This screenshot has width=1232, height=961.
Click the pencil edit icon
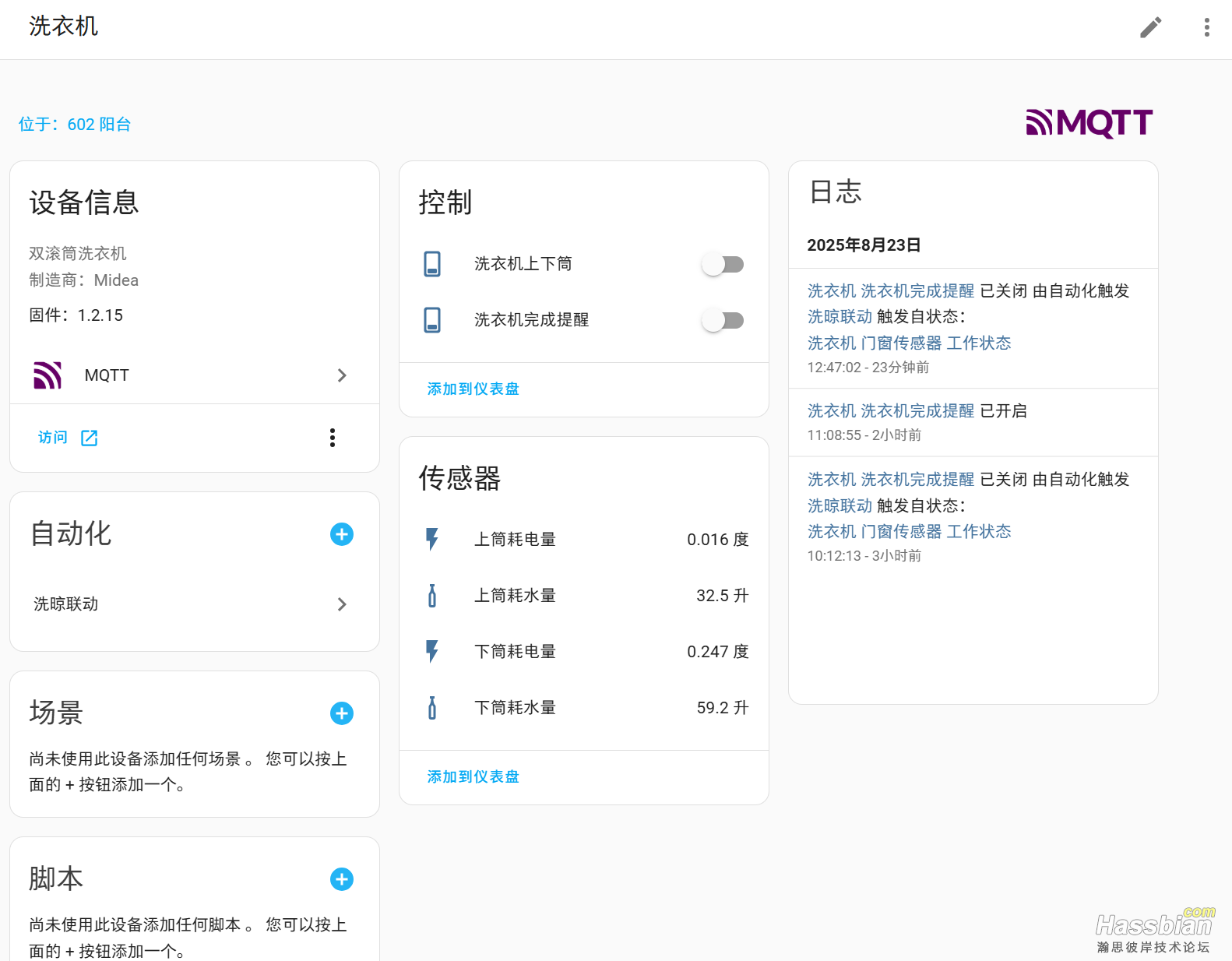pos(1150,27)
